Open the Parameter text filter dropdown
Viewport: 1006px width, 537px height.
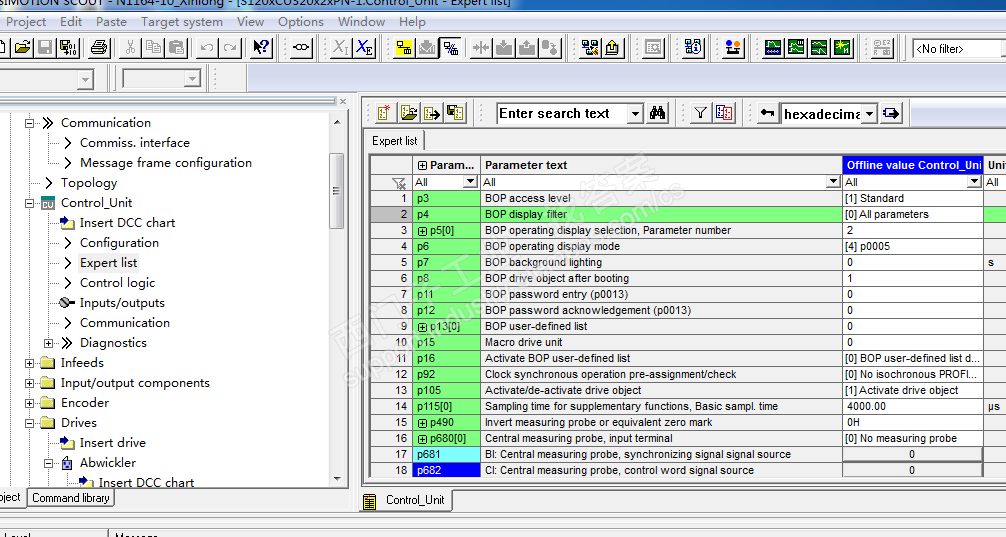click(832, 183)
